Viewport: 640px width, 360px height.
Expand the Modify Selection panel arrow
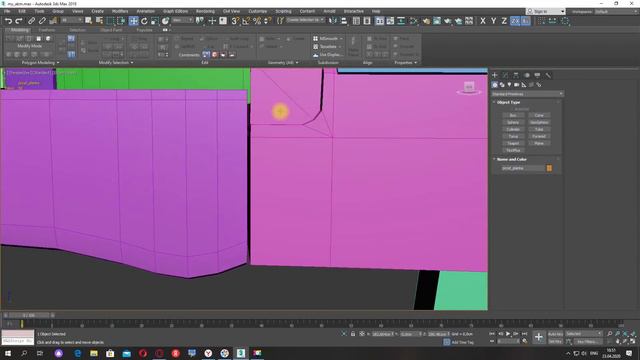tap(132, 63)
